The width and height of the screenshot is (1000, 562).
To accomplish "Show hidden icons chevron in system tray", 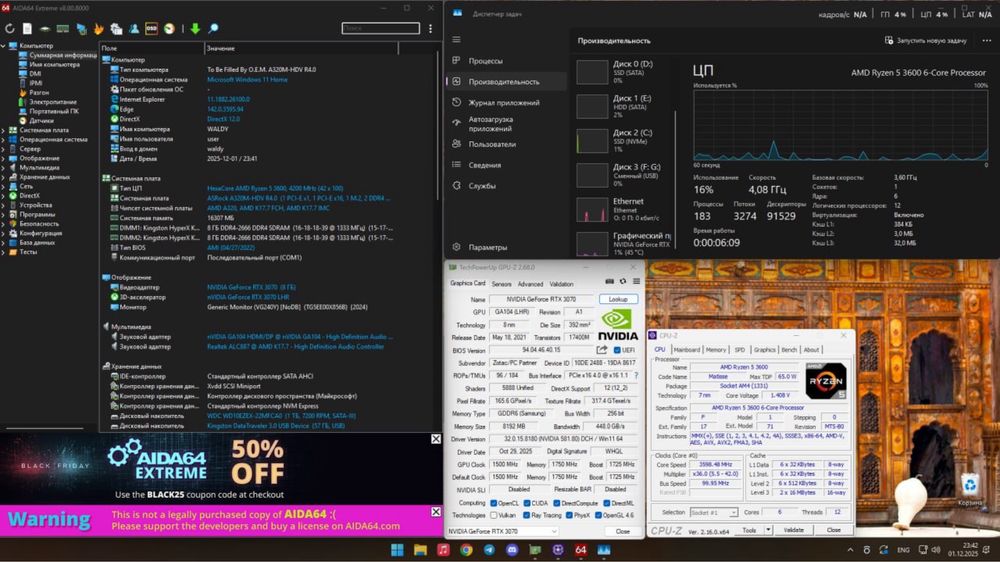I will pyautogui.click(x=850, y=549).
